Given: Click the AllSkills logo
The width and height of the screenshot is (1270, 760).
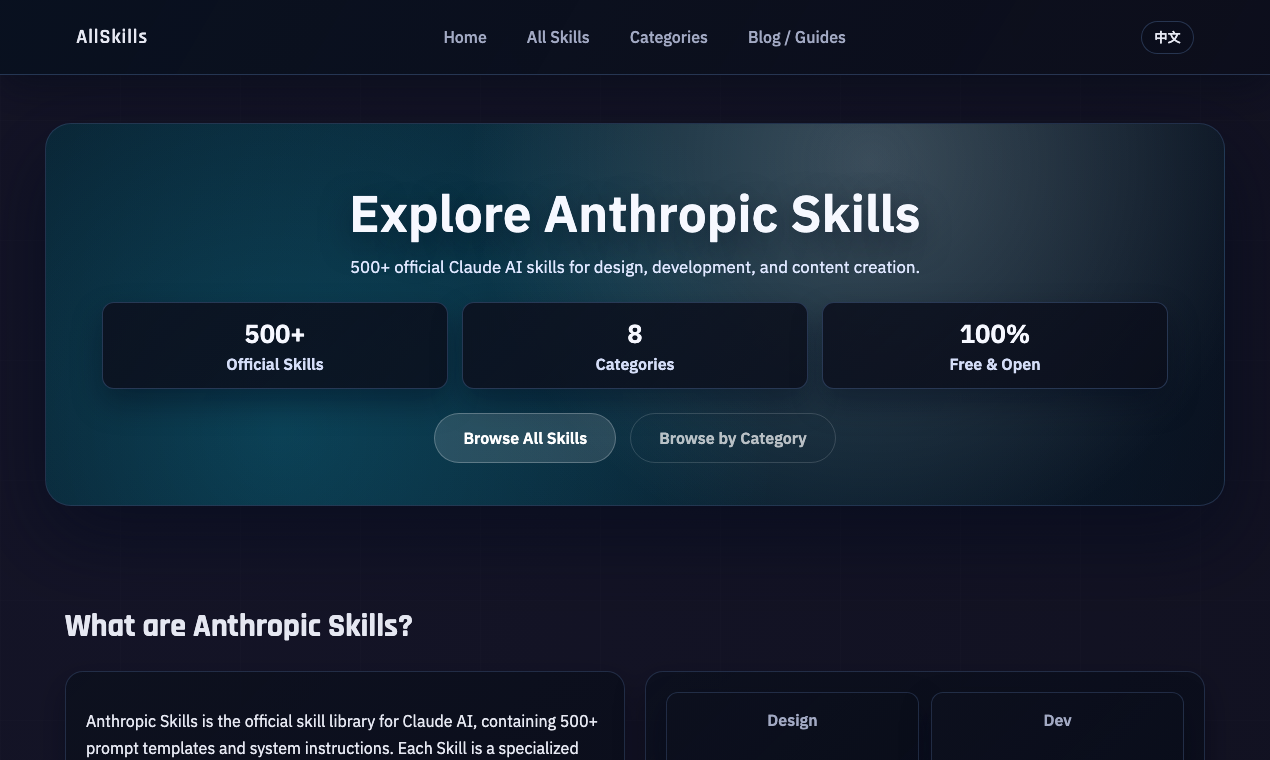Looking at the screenshot, I should 111,37.
